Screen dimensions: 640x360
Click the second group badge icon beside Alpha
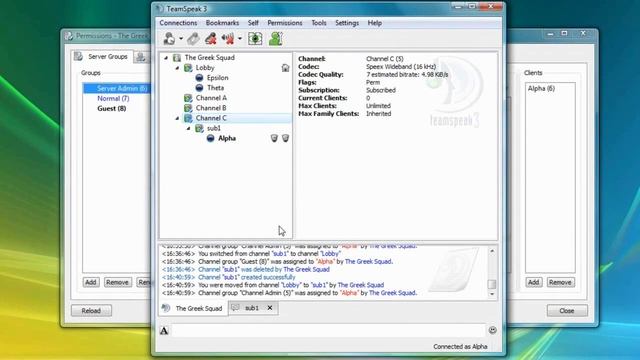285,138
